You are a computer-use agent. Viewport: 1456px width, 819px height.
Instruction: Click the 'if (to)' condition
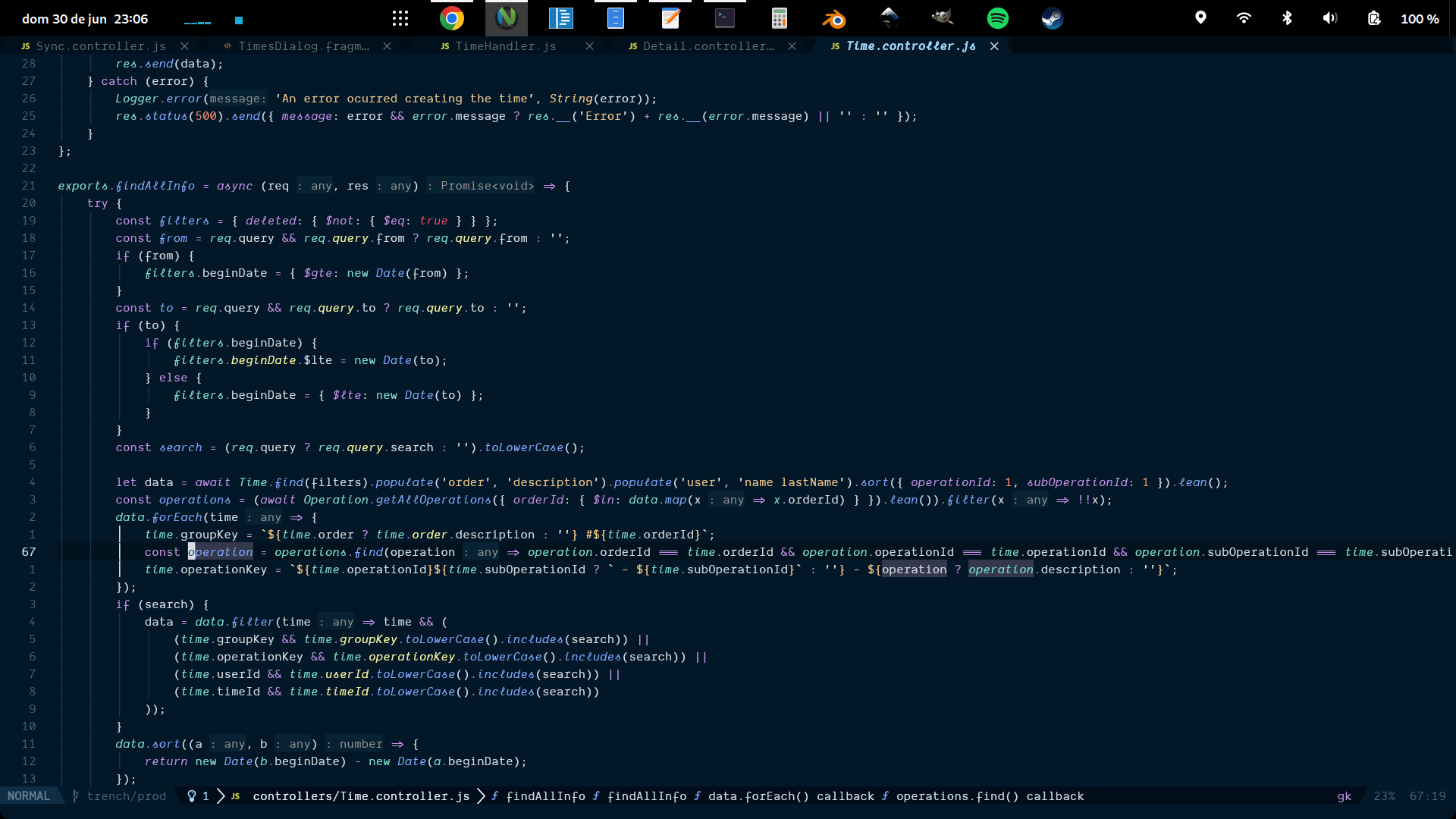[x=148, y=325]
